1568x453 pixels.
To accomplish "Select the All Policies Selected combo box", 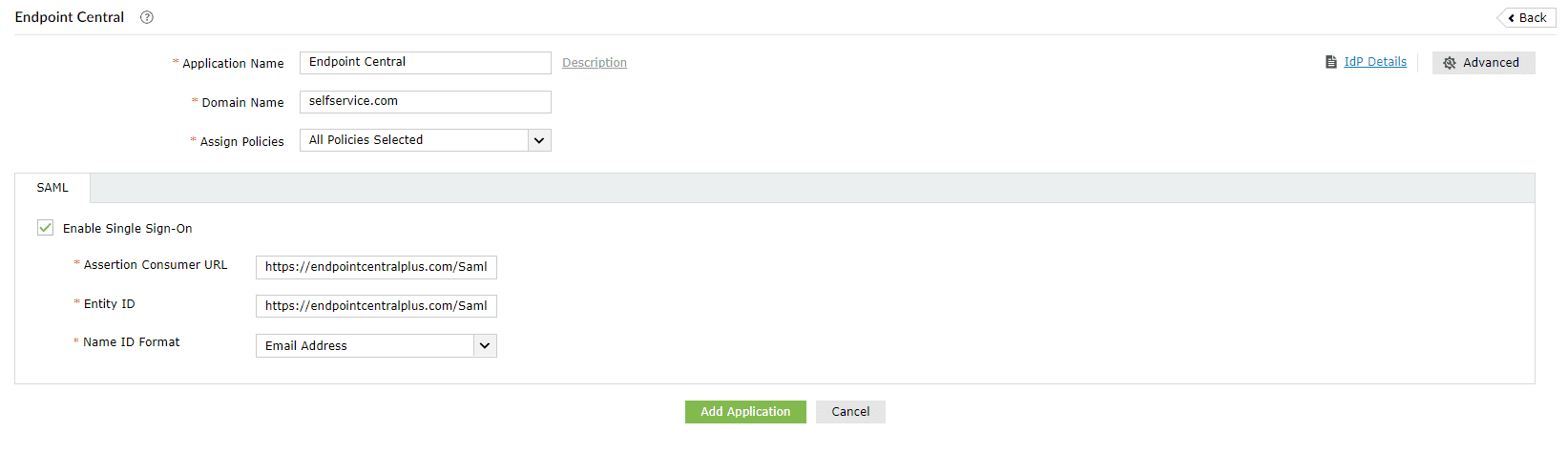I will click(414, 140).
